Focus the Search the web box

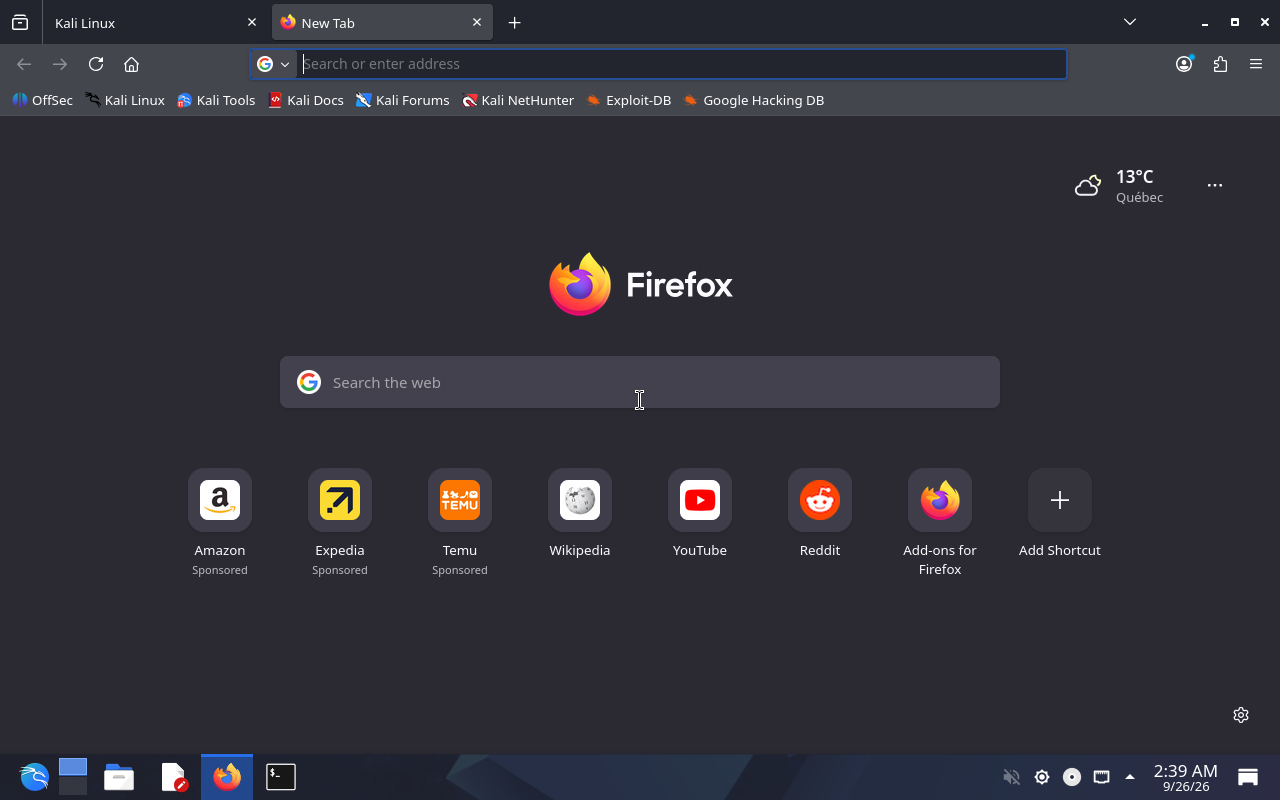pos(640,382)
